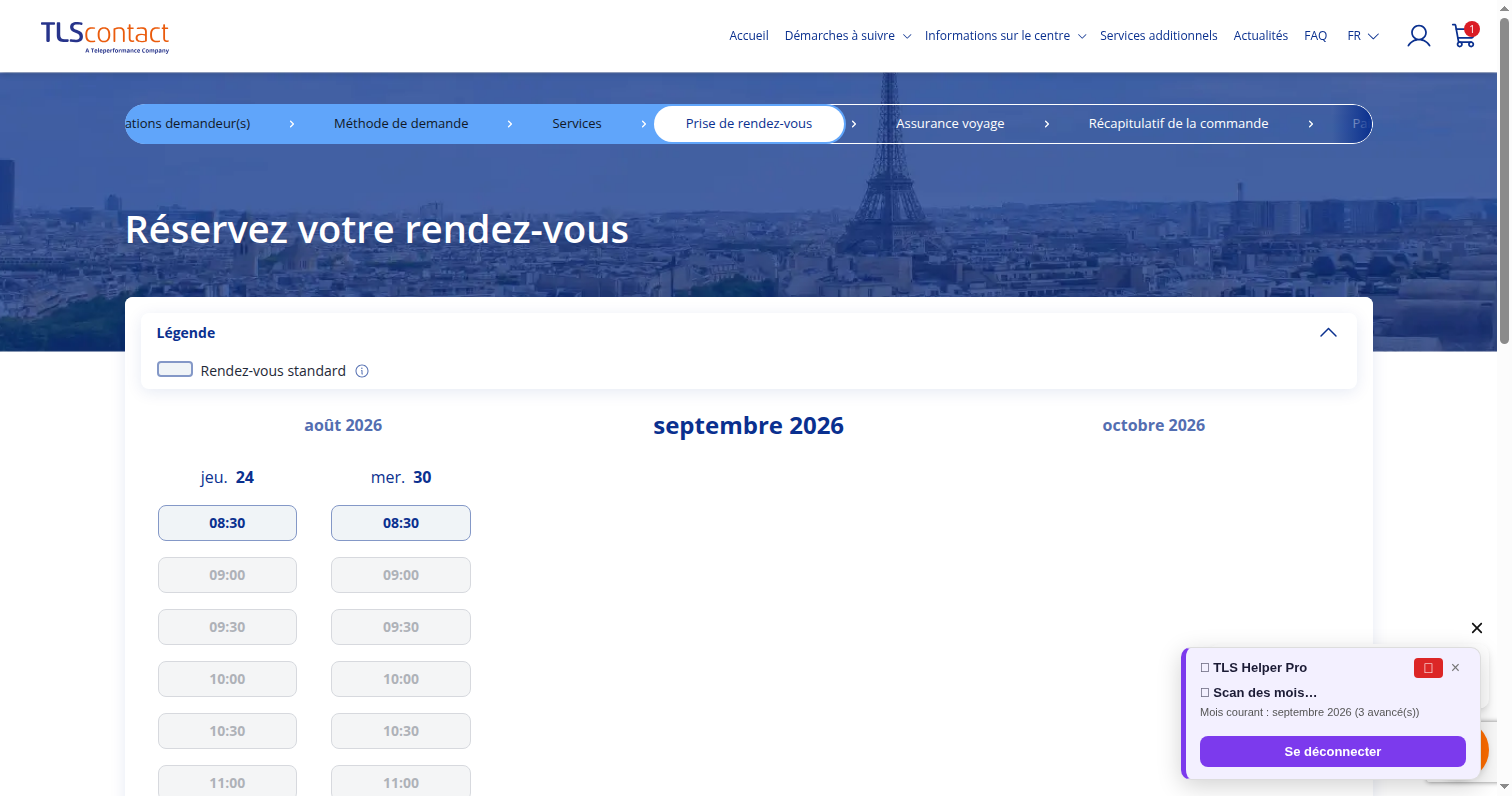Go to the FAQ menu item
Image resolution: width=1512 pixels, height=796 pixels.
pyautogui.click(x=1315, y=36)
